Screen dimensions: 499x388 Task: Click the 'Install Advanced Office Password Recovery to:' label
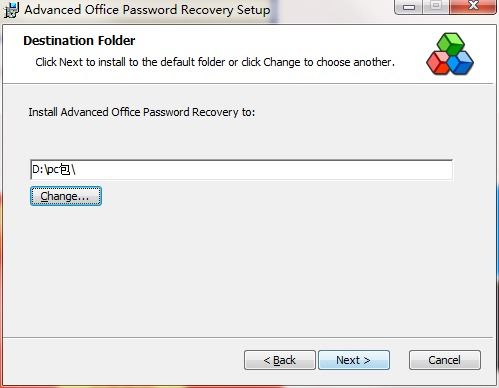coord(142,112)
